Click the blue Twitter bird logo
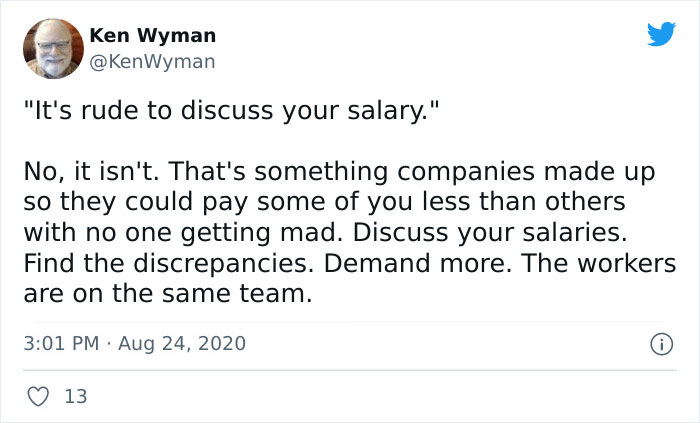Image resolution: width=700 pixels, height=423 pixels. click(661, 36)
